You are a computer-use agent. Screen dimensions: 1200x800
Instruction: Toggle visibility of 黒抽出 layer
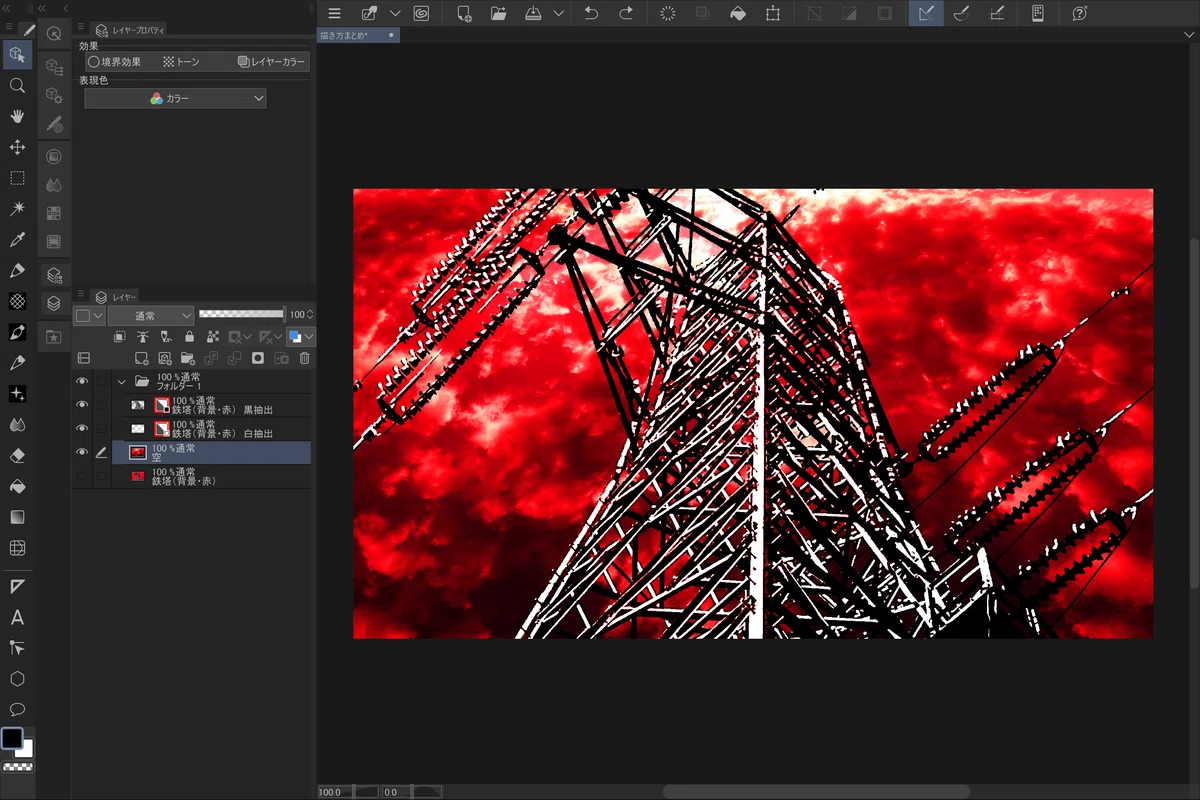[x=82, y=405]
